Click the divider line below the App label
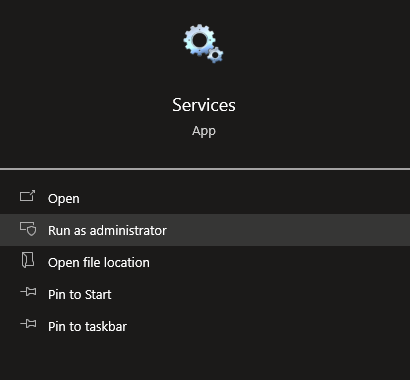 [205, 169]
